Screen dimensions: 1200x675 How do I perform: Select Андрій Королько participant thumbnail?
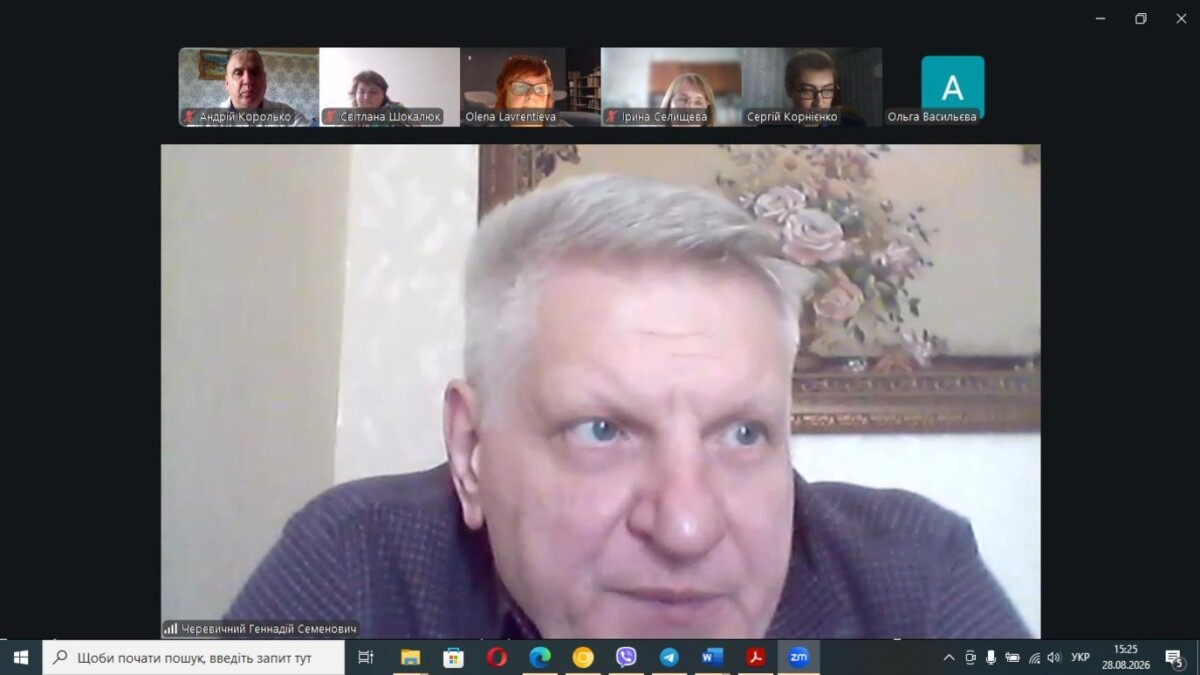coord(249,87)
